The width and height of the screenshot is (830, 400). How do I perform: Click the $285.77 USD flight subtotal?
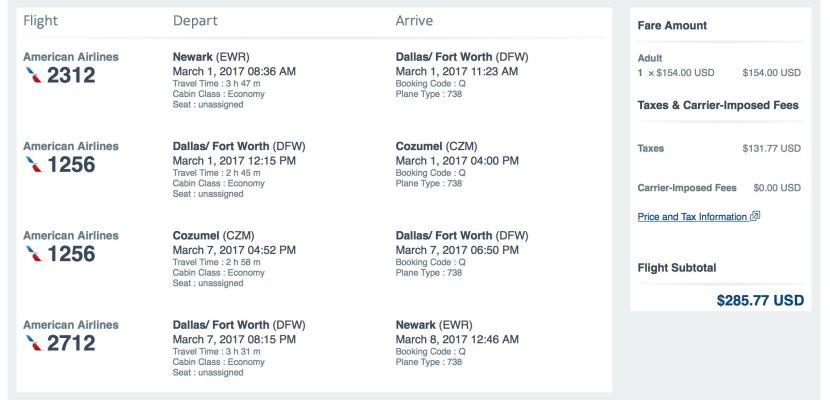pyautogui.click(x=760, y=301)
